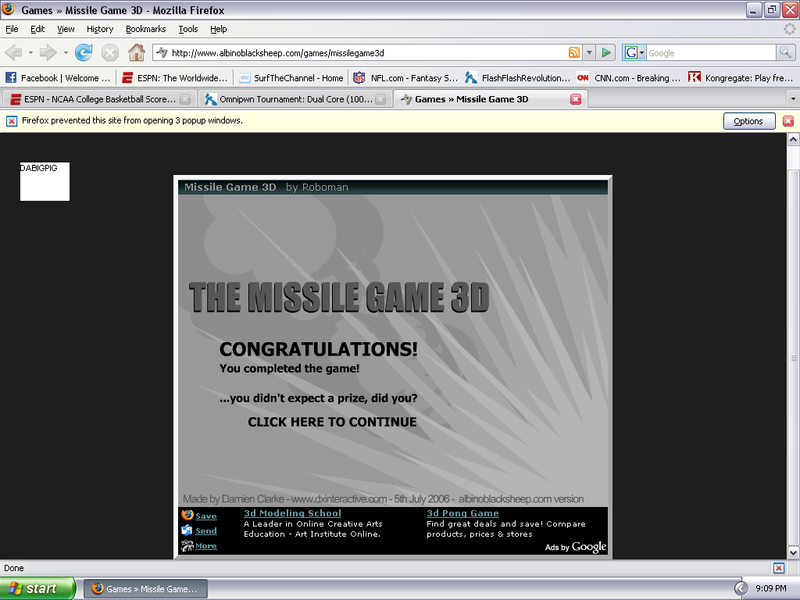The height and width of the screenshot is (600, 800).
Task: Open the address bar URL history dropdown
Action: click(x=589, y=52)
